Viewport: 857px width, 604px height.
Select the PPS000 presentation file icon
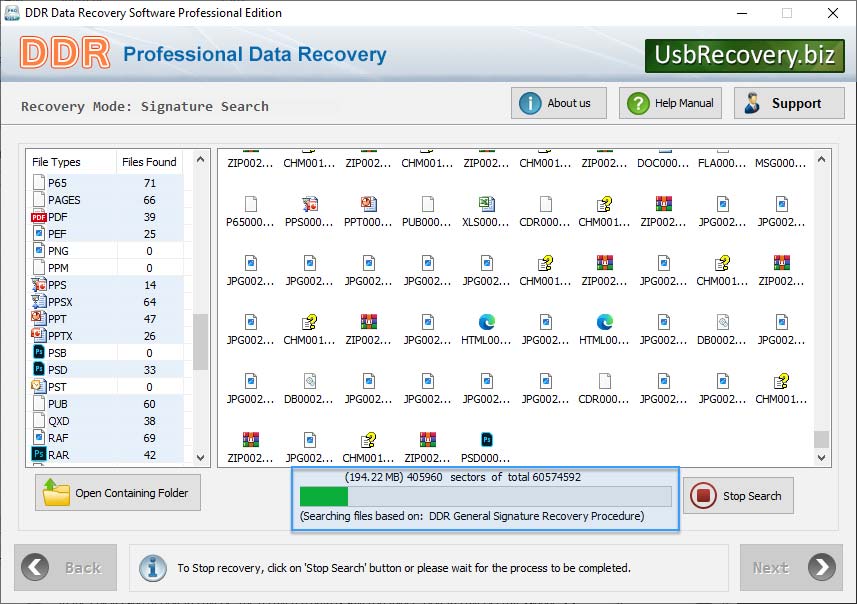[310, 204]
